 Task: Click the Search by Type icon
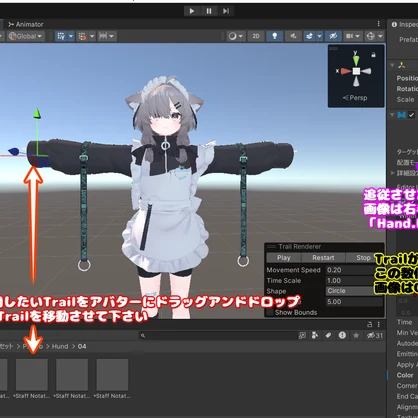pyautogui.click(x=315, y=335)
